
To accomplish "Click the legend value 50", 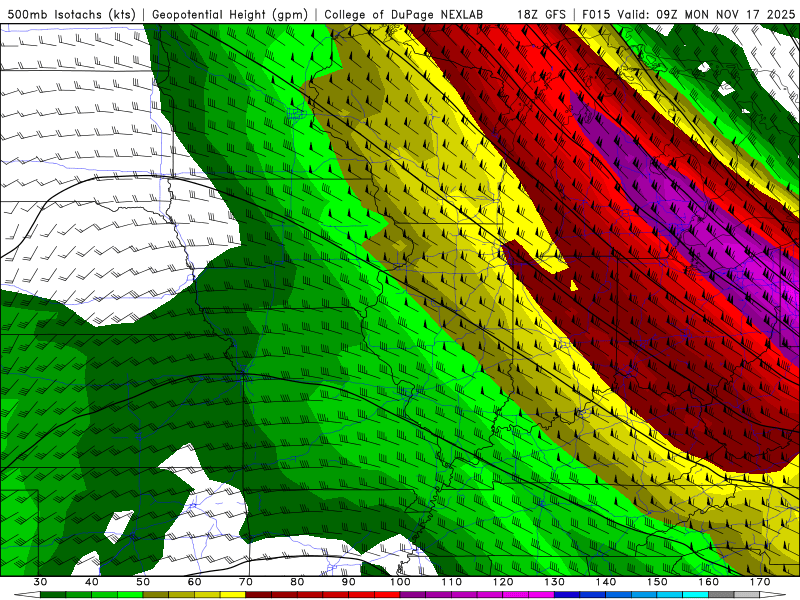I will click(x=143, y=582).
